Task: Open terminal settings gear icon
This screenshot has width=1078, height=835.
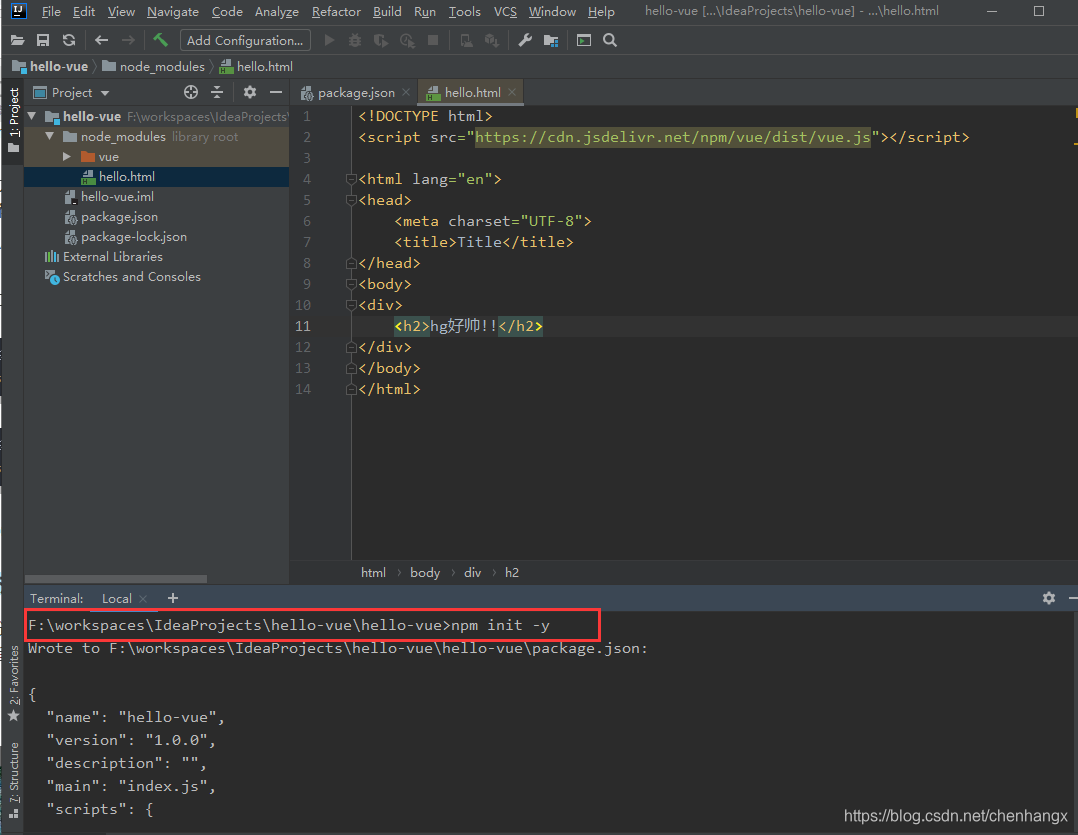Action: 1048,598
